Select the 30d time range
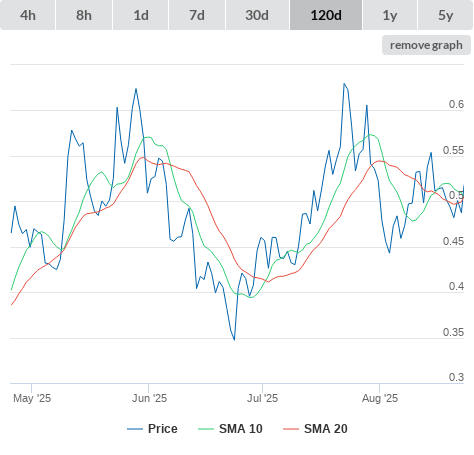Screen dimensions: 474x455 257,15
